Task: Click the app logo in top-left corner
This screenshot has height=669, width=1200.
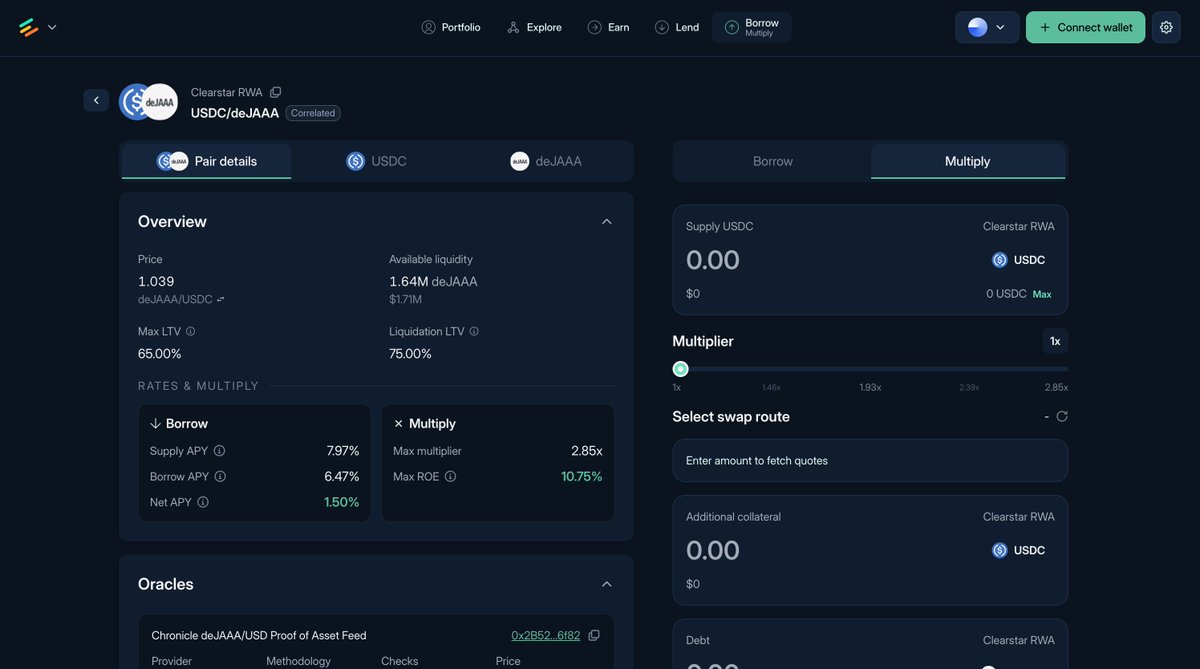Action: click(28, 27)
